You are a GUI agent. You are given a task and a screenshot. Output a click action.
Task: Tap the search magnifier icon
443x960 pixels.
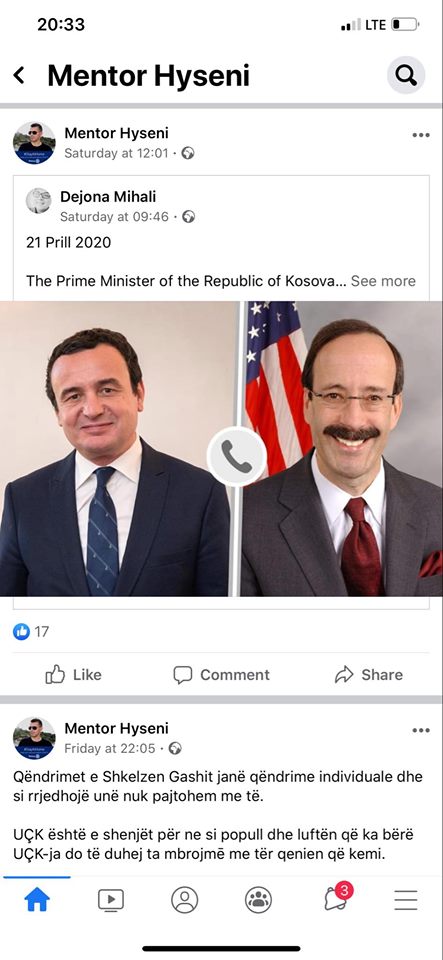[406, 75]
